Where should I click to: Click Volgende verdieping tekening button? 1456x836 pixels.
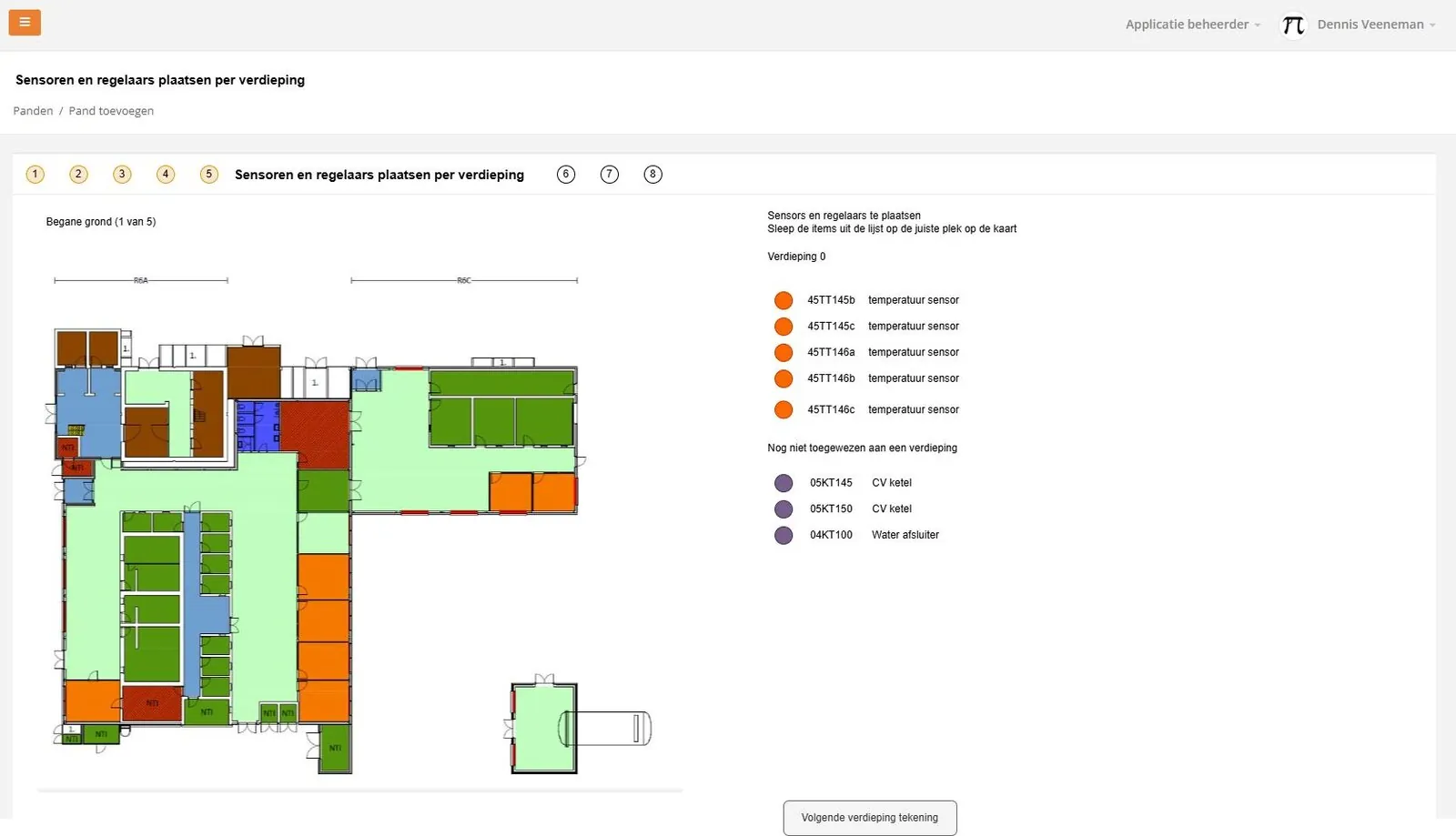click(870, 818)
